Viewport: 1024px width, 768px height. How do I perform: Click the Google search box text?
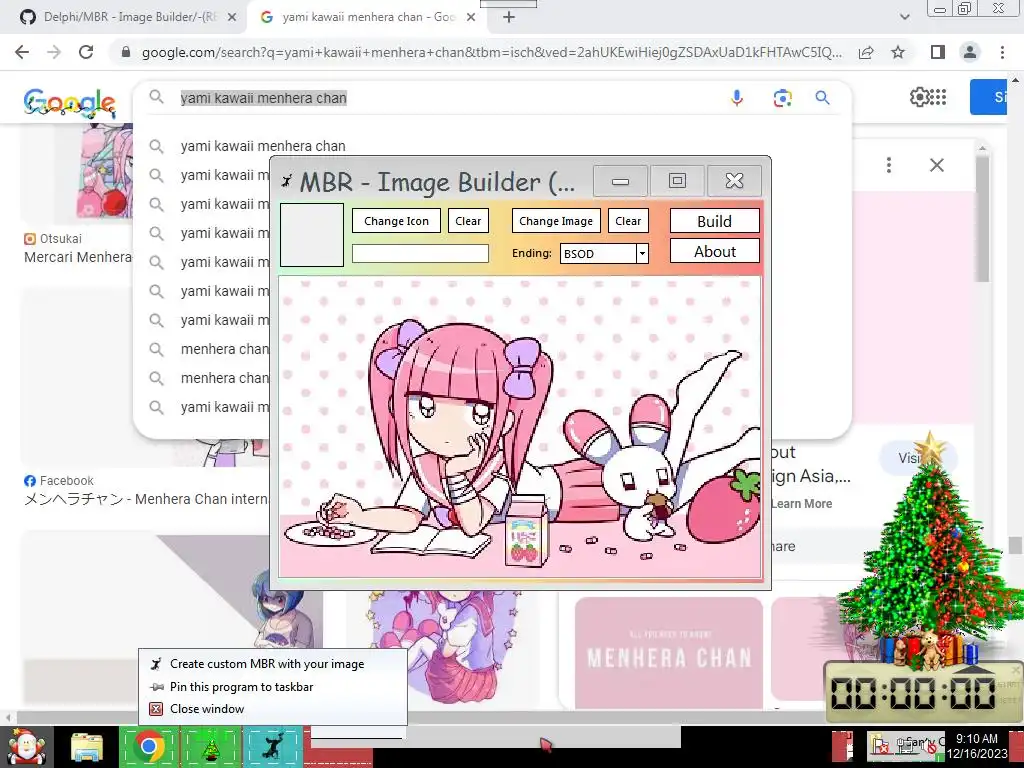click(263, 98)
